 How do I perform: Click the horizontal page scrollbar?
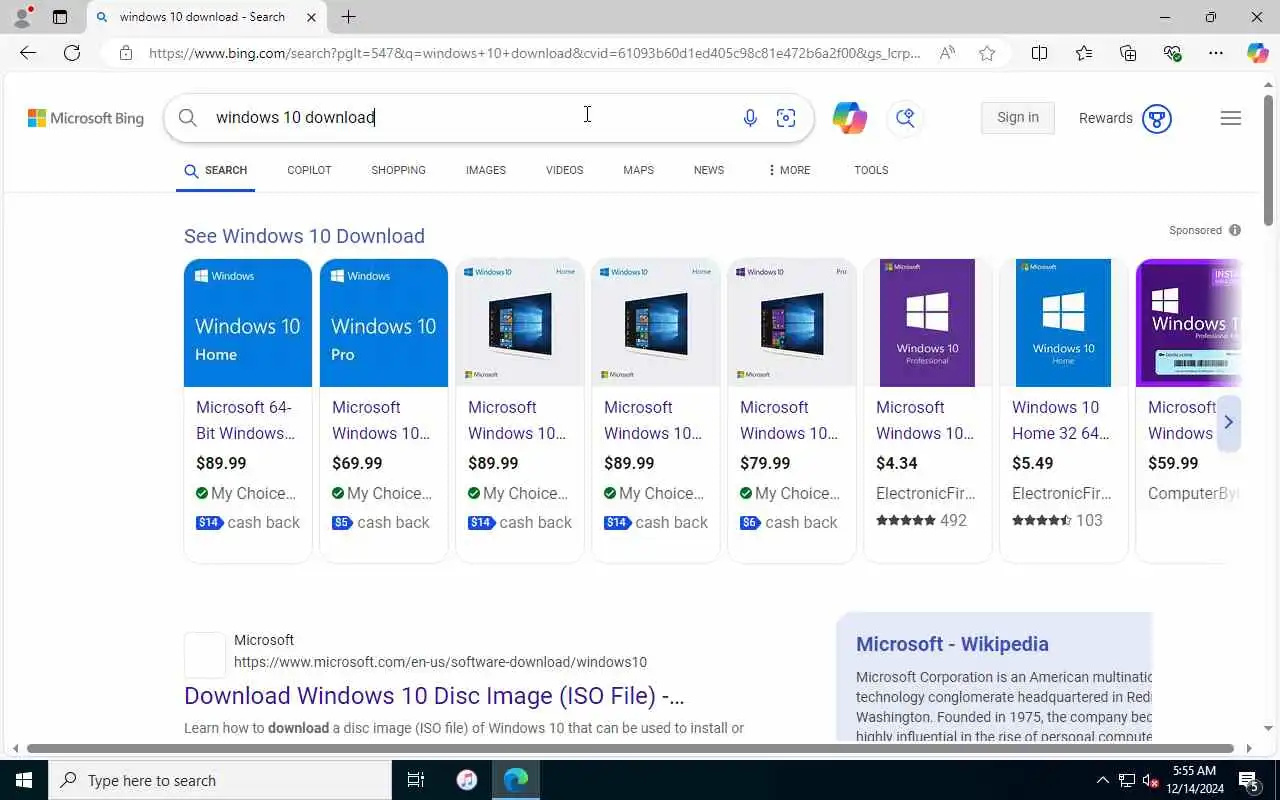630,748
